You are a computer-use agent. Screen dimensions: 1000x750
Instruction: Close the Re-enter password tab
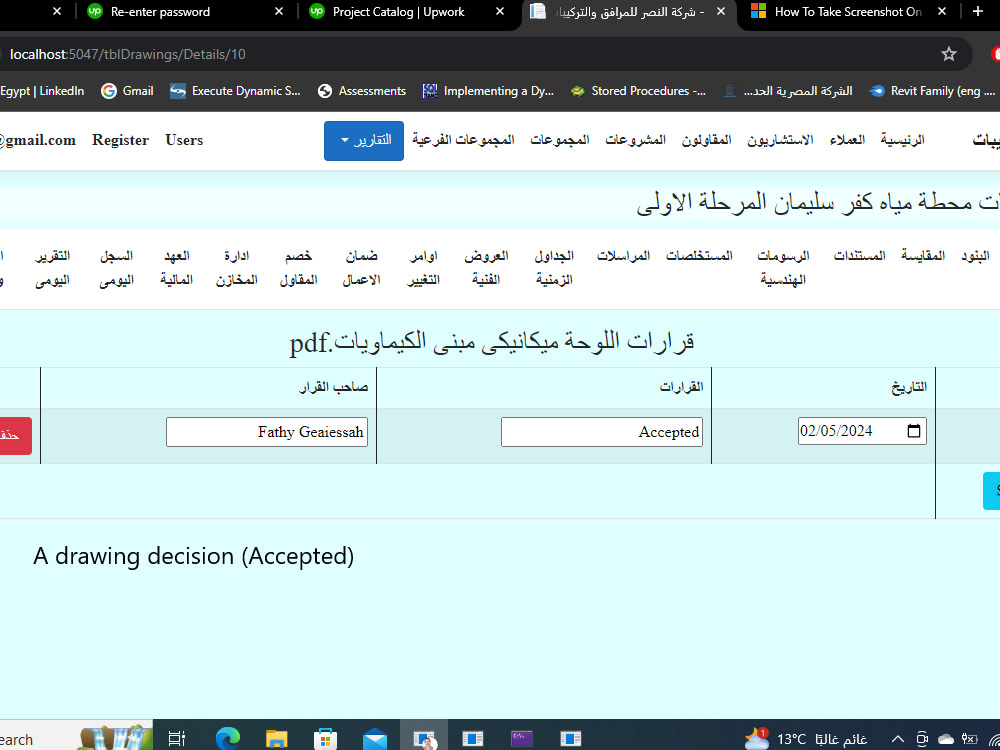click(x=279, y=11)
